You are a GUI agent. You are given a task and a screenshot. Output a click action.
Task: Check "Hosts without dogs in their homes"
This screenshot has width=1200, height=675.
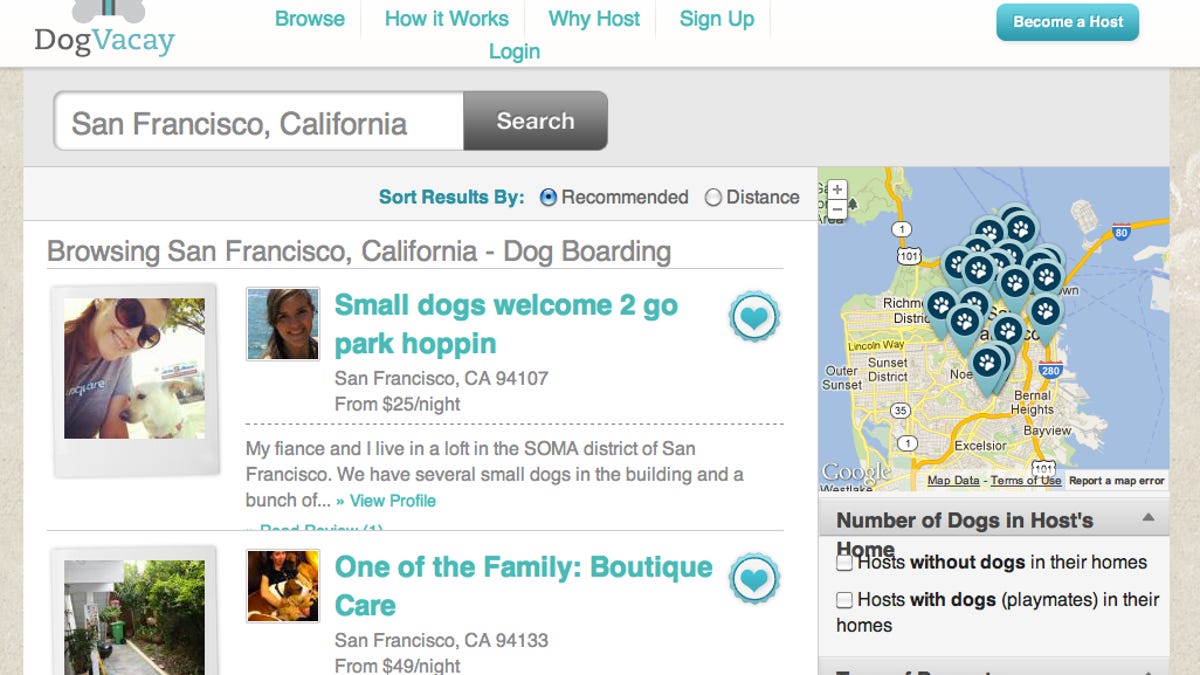[x=843, y=562]
